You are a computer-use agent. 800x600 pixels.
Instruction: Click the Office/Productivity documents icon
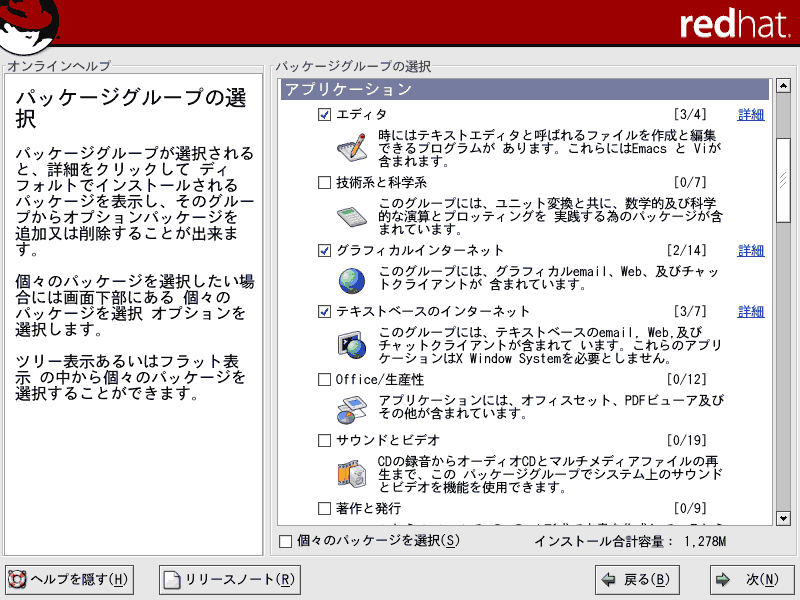tap(352, 410)
